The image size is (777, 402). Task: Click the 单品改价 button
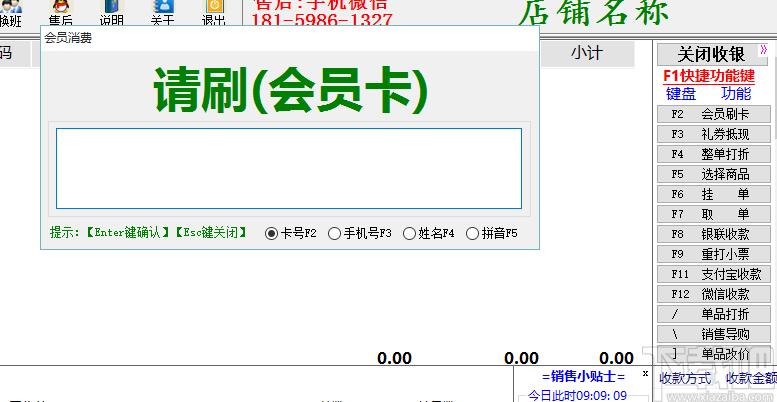click(x=714, y=354)
